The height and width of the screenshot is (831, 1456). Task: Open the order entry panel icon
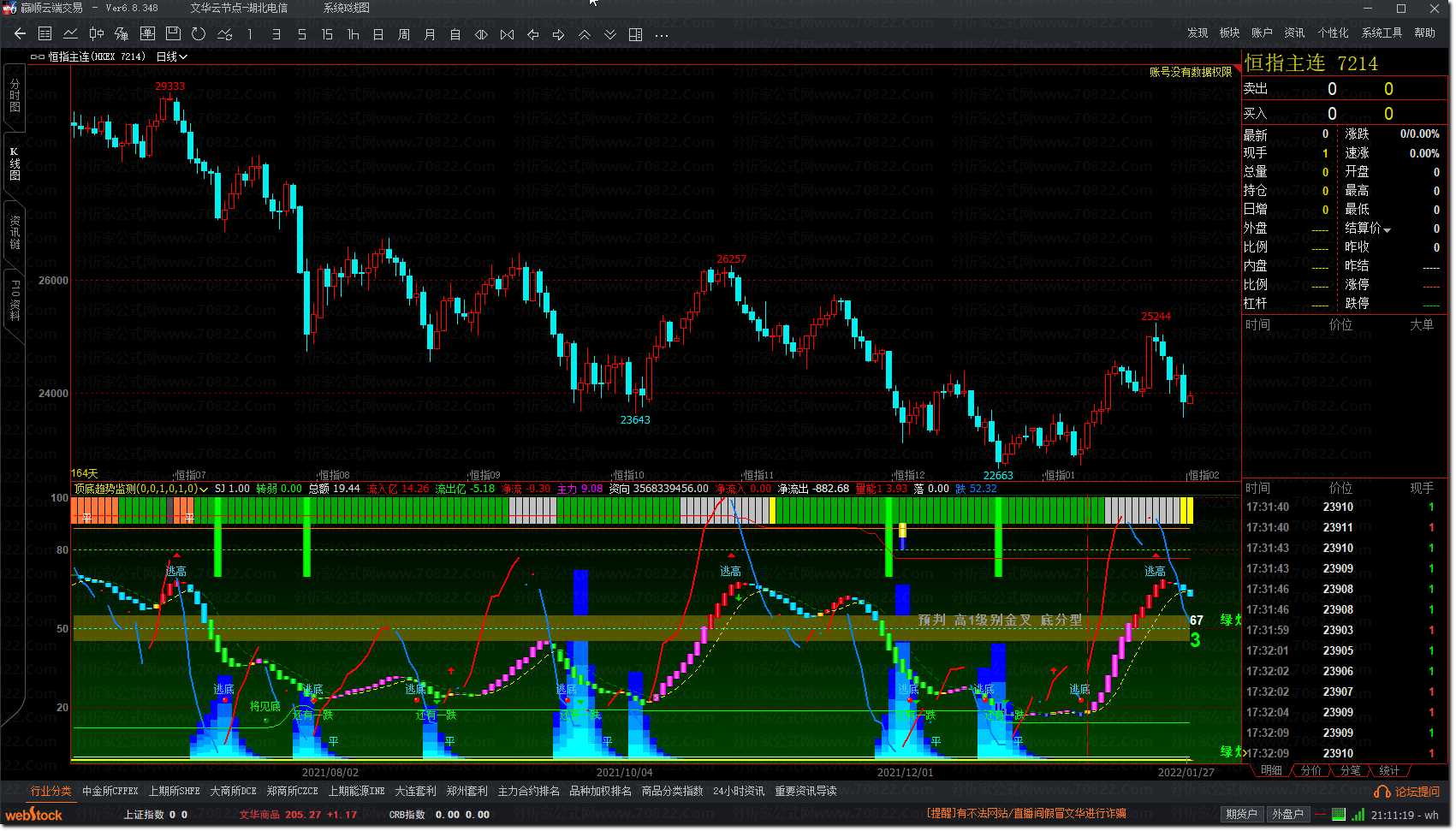click(147, 34)
